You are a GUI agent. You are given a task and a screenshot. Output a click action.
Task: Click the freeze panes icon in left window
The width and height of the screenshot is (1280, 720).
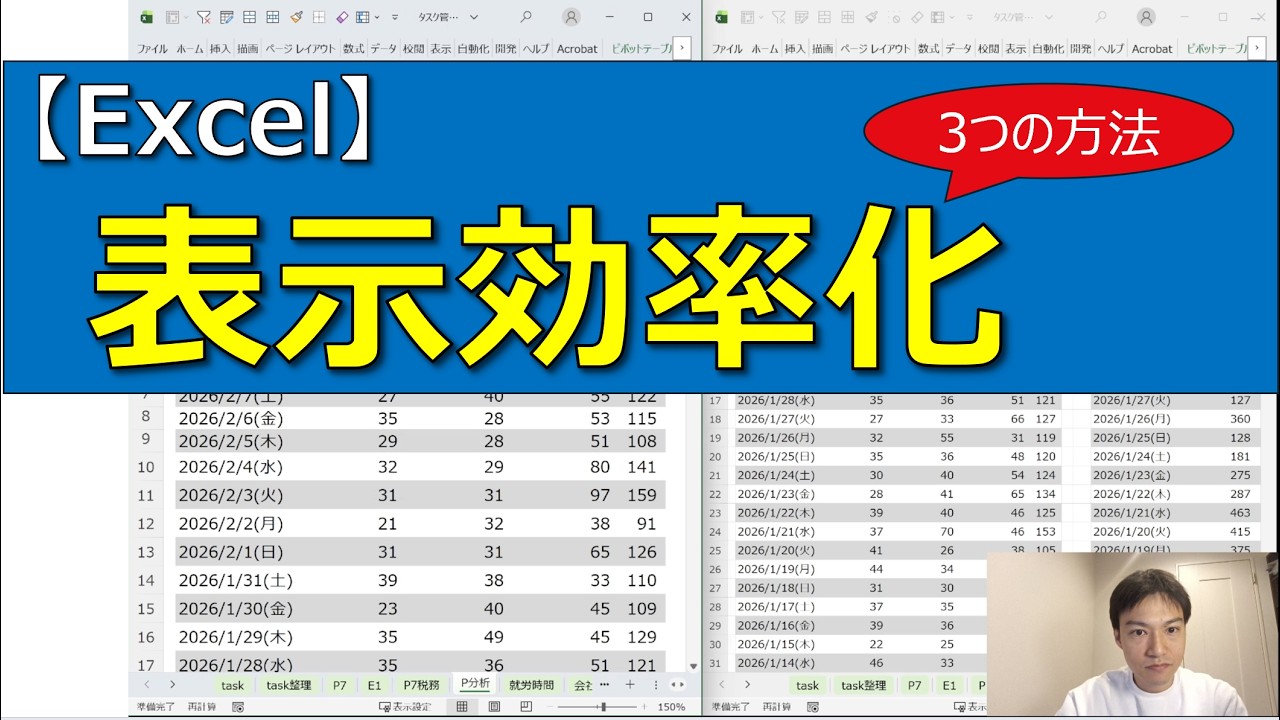(249, 17)
